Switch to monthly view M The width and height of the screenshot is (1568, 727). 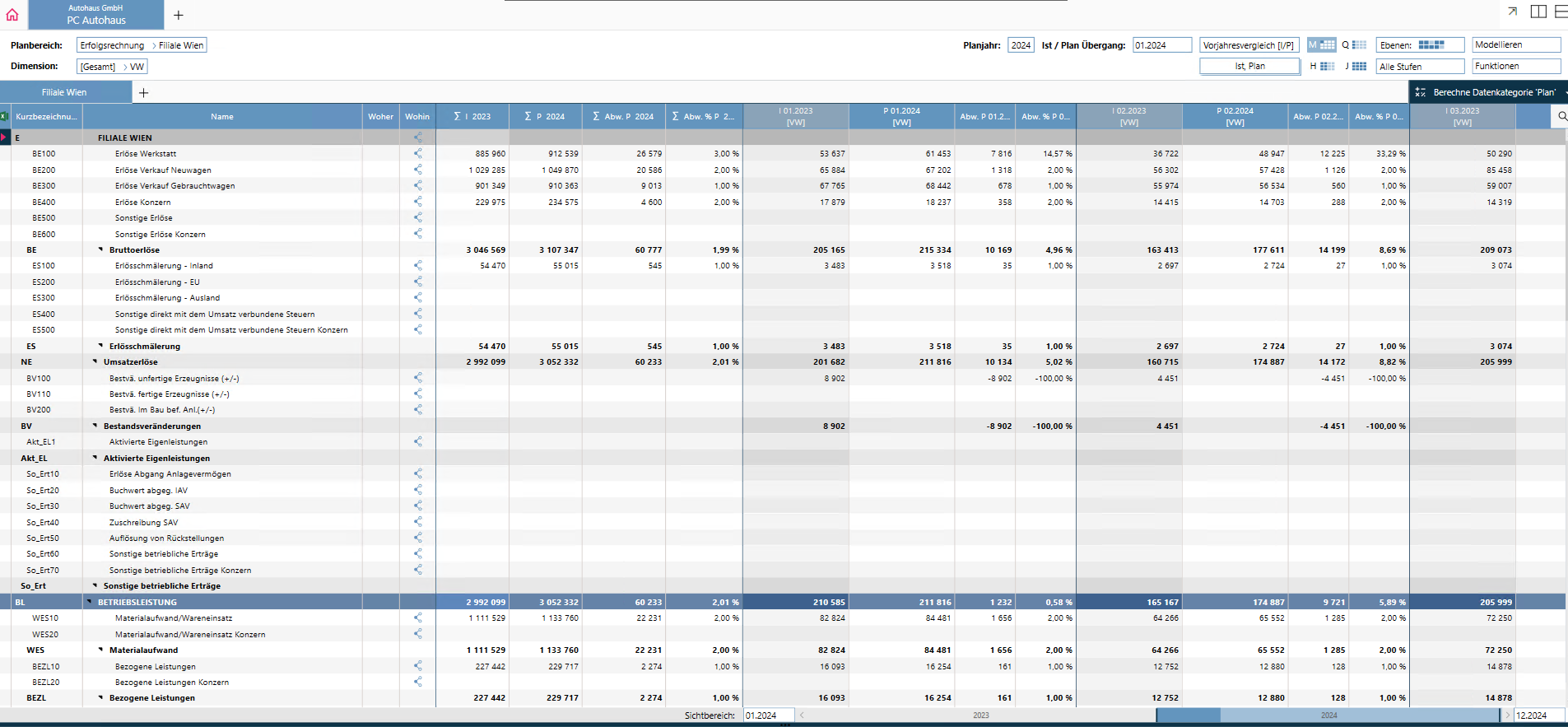coord(1322,45)
